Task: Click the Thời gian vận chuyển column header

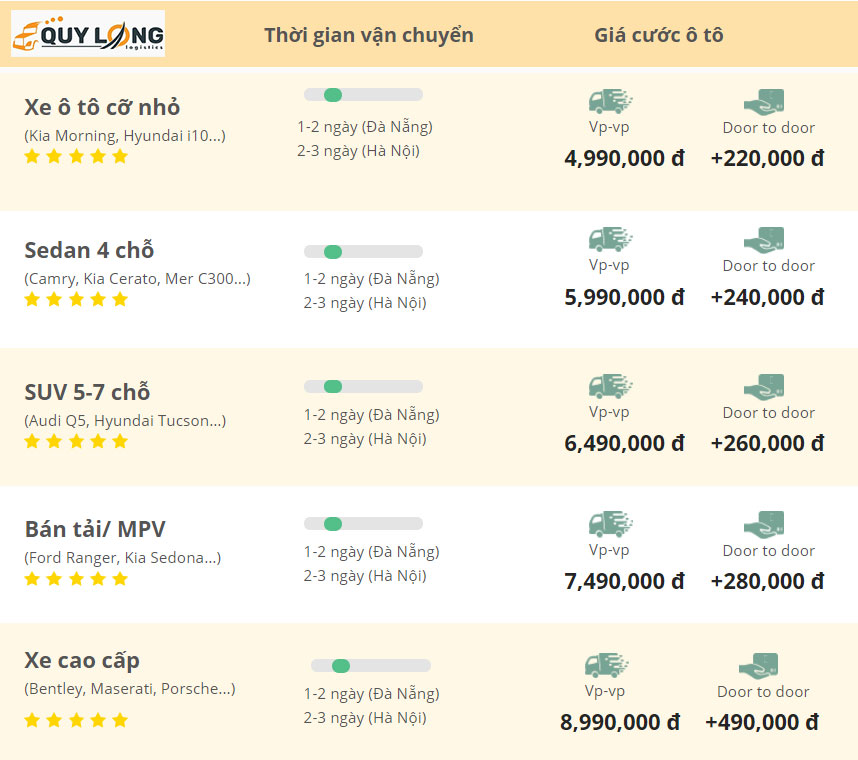Action: pyautogui.click(x=369, y=35)
